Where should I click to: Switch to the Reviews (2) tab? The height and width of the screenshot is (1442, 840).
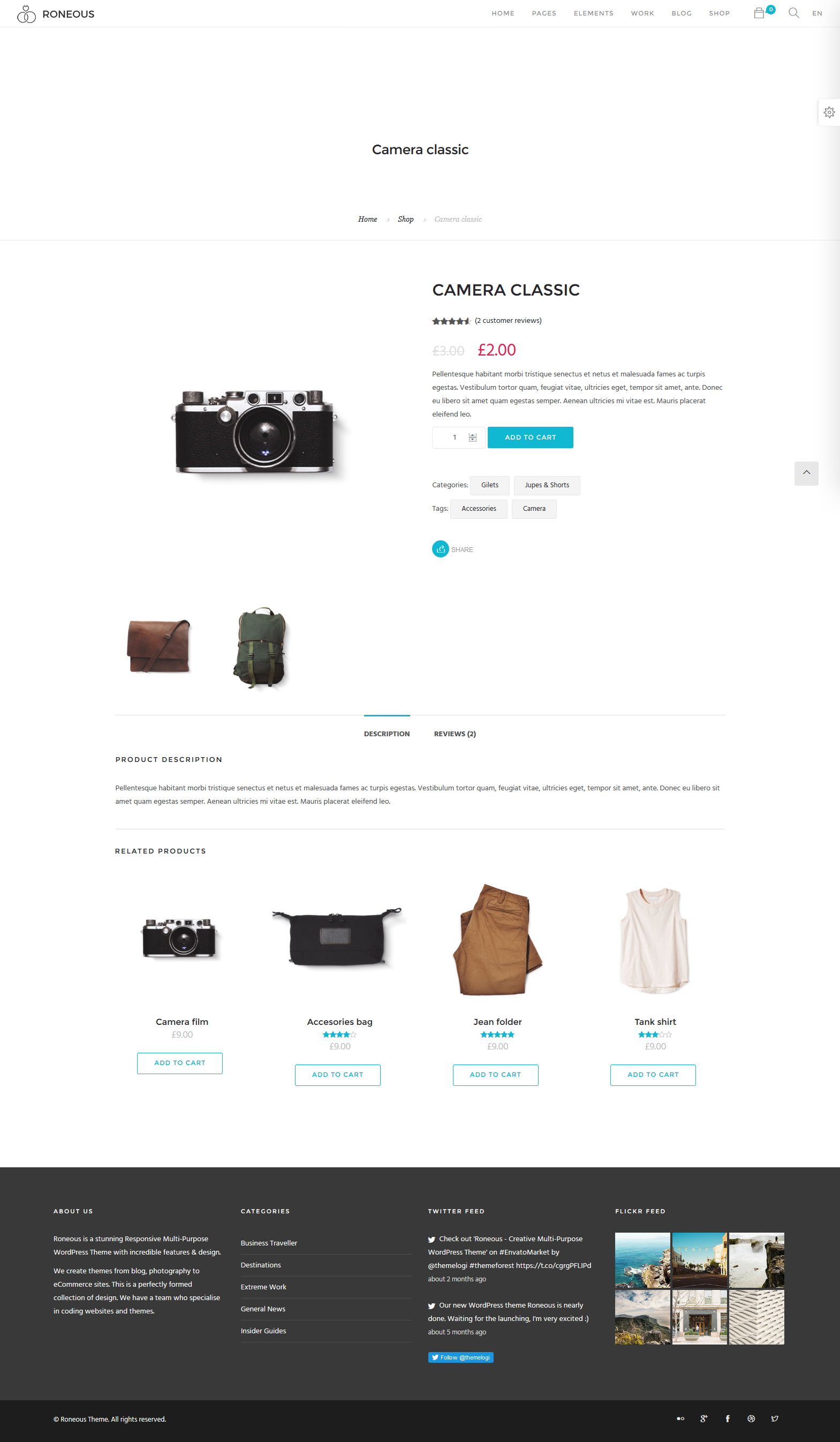455,734
